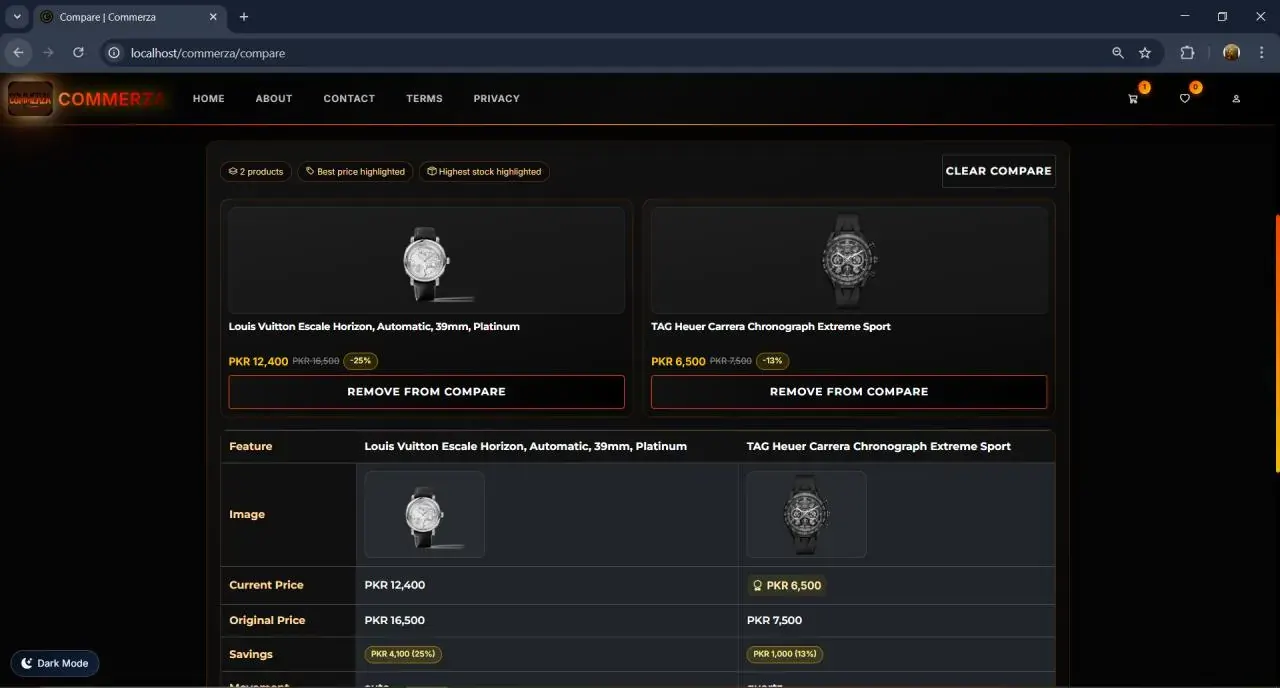Click PKR 12,400 price on card

tap(258, 362)
